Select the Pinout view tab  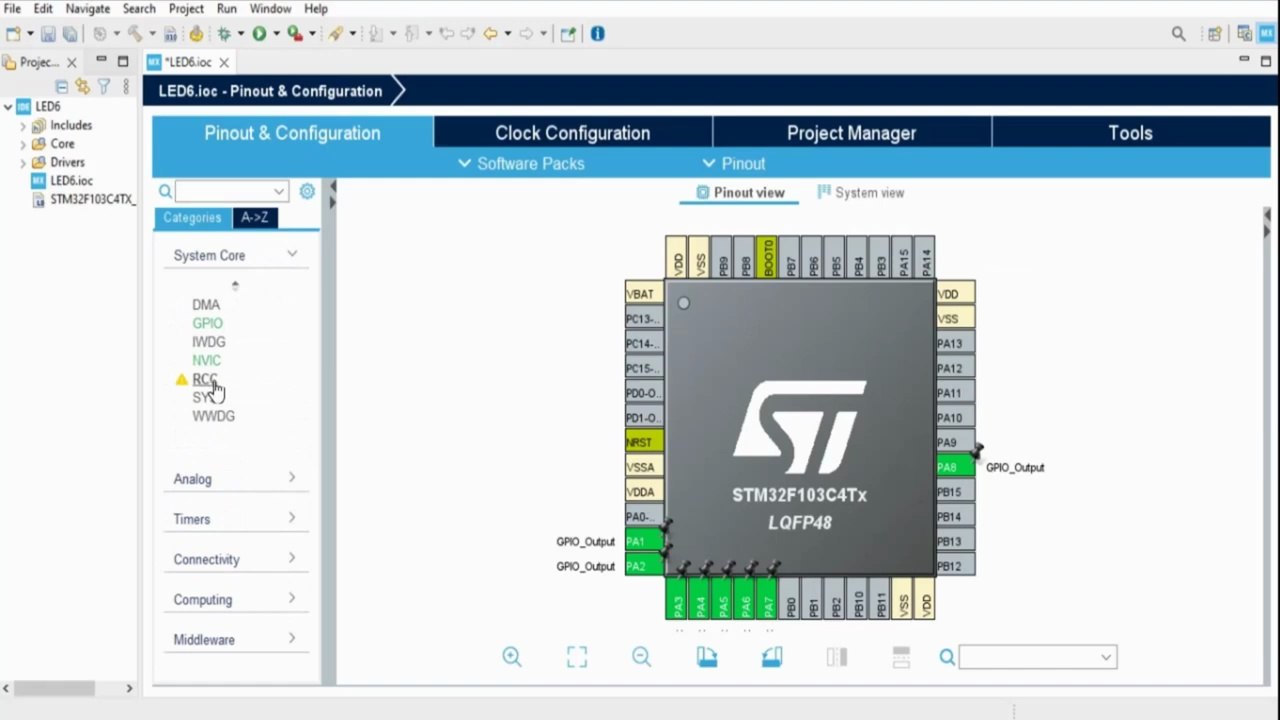(740, 193)
